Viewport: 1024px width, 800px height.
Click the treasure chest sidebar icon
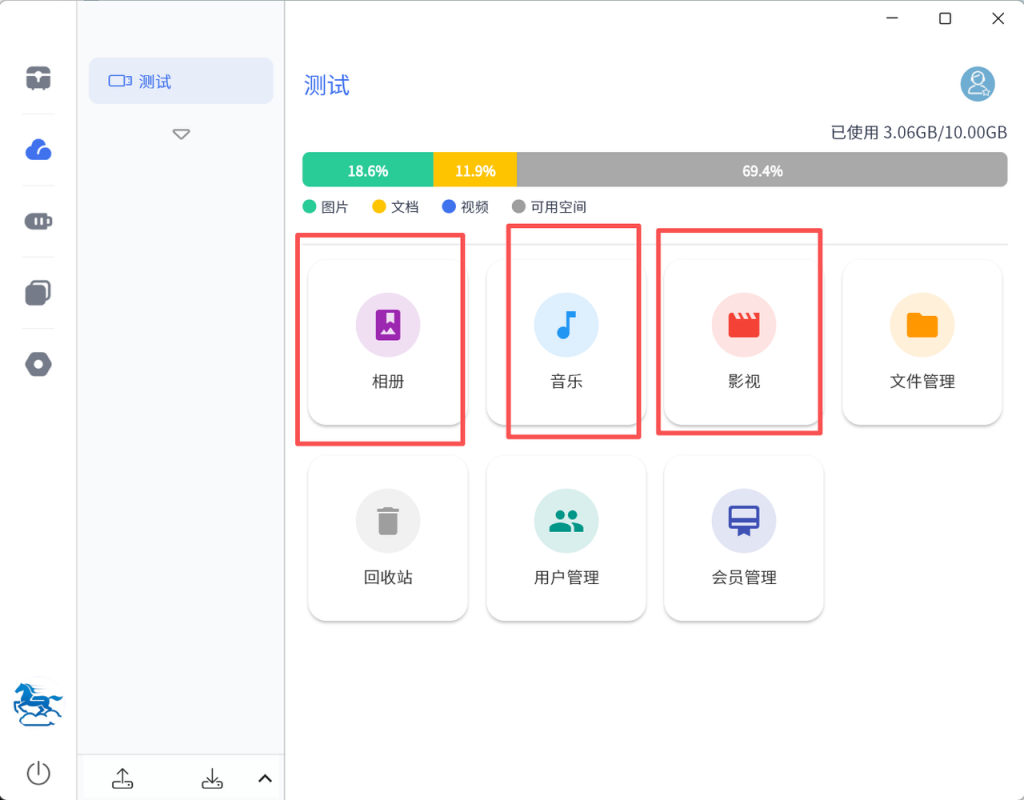tap(38, 78)
